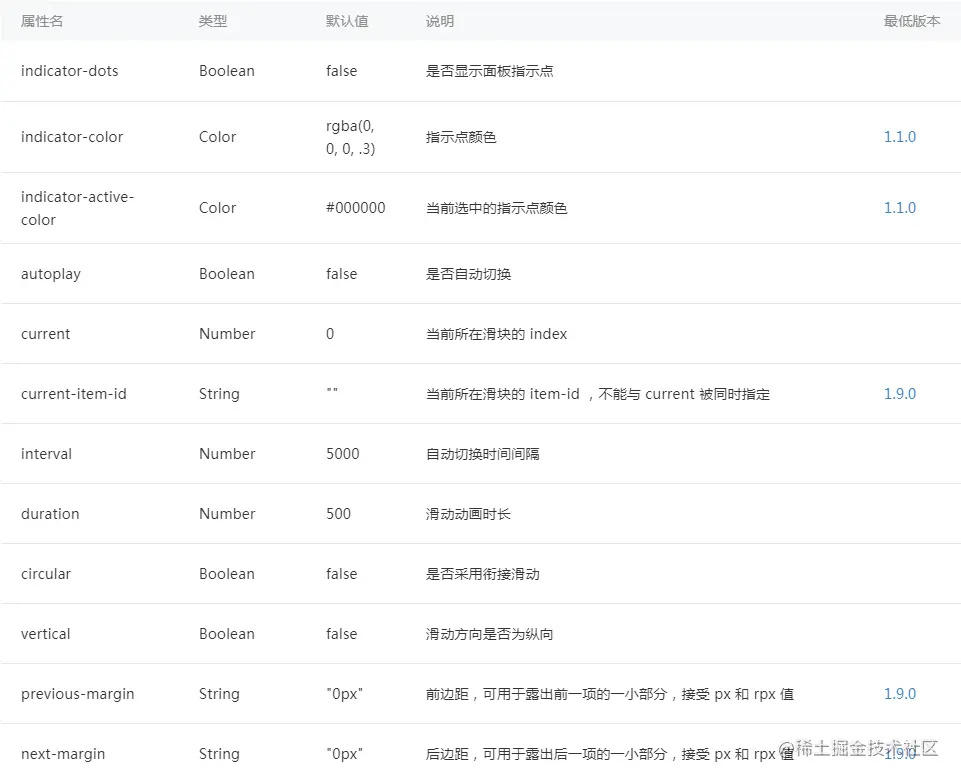This screenshot has width=961, height=781.
Task: Open the 1.1.0 version link for indicator-color
Action: (899, 137)
